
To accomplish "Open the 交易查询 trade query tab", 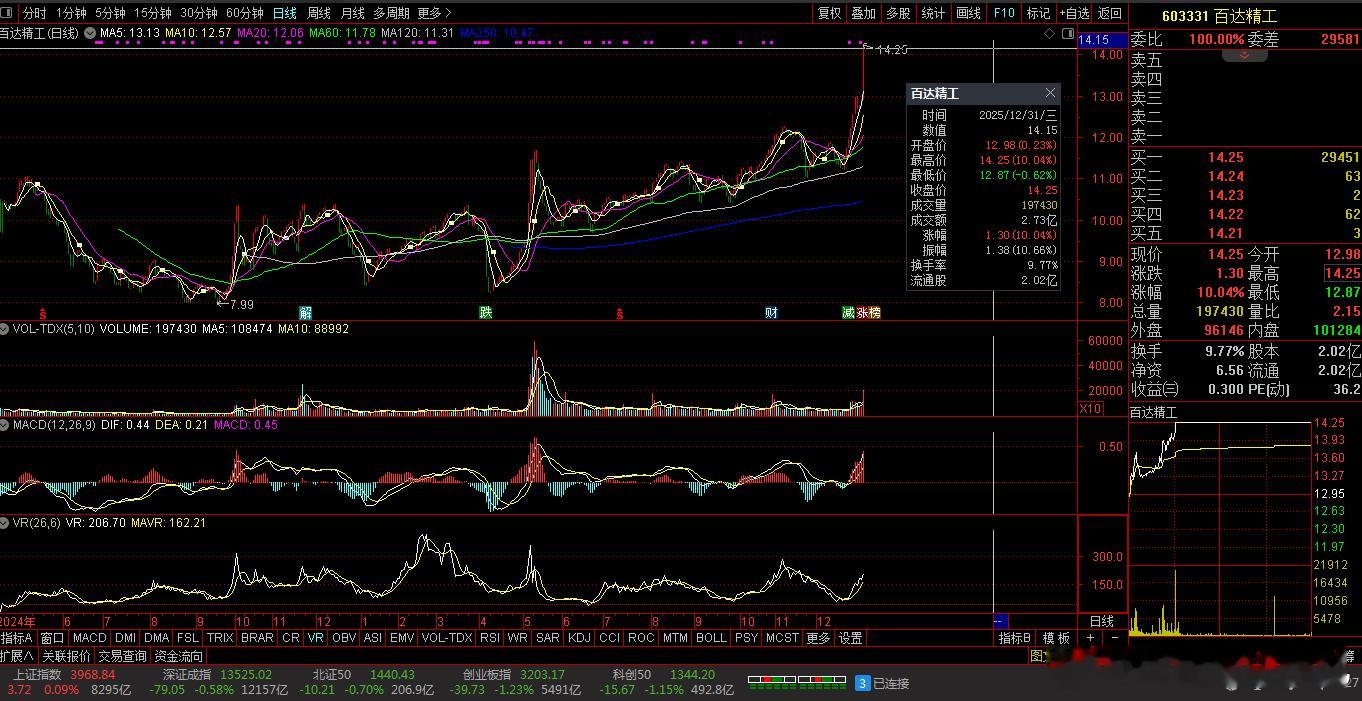I will (122, 656).
